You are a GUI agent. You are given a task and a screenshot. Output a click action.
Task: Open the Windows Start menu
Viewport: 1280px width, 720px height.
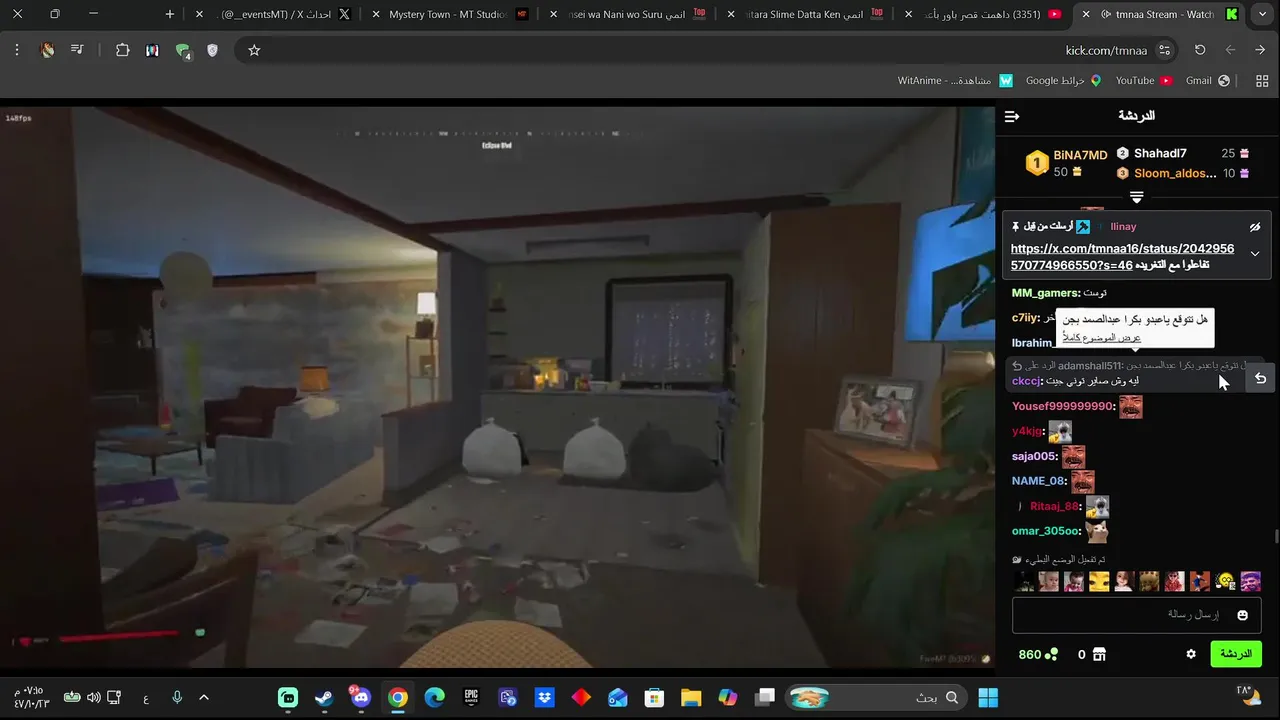coord(988,697)
